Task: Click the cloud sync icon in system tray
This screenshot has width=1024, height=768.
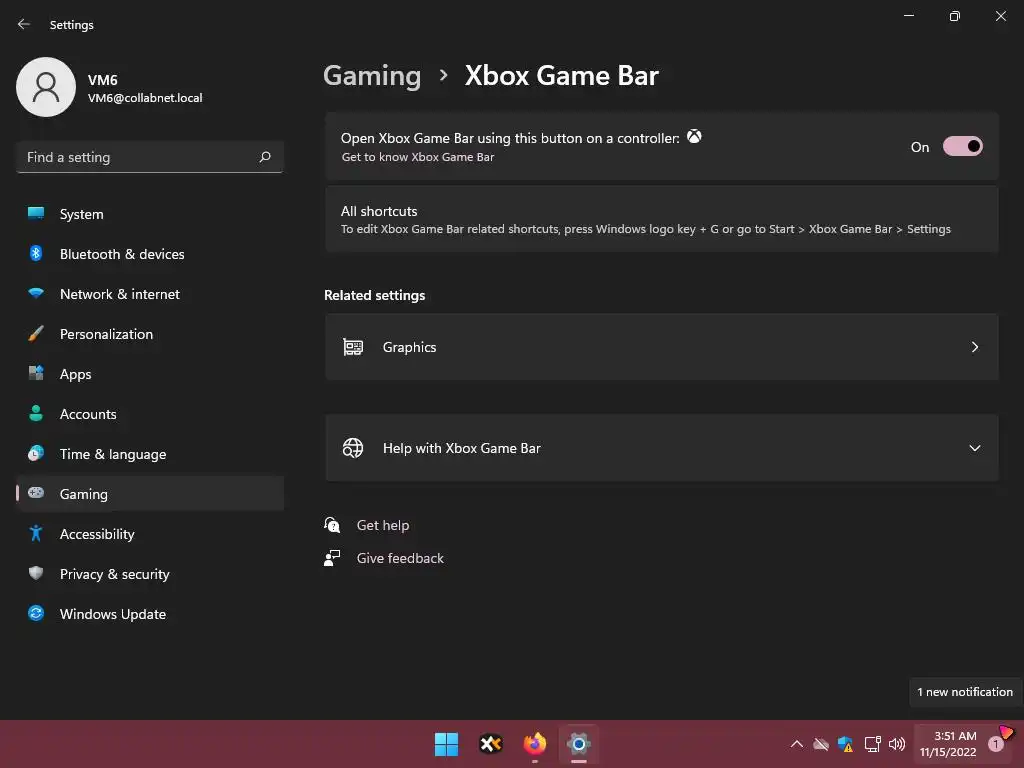Action: (x=821, y=744)
